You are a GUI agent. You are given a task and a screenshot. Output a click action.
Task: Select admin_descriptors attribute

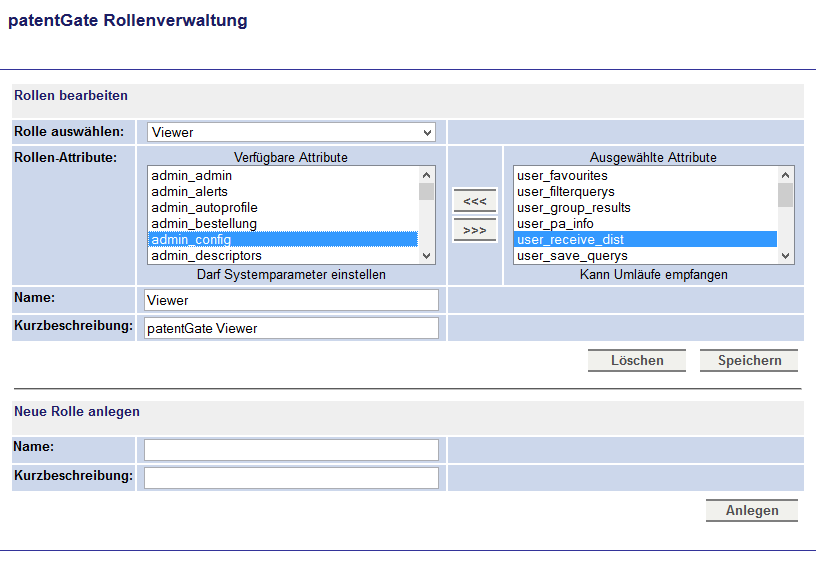pyautogui.click(x=283, y=255)
